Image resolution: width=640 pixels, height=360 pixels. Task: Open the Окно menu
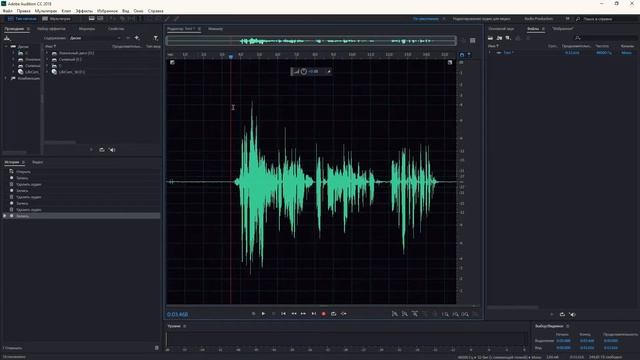point(138,11)
